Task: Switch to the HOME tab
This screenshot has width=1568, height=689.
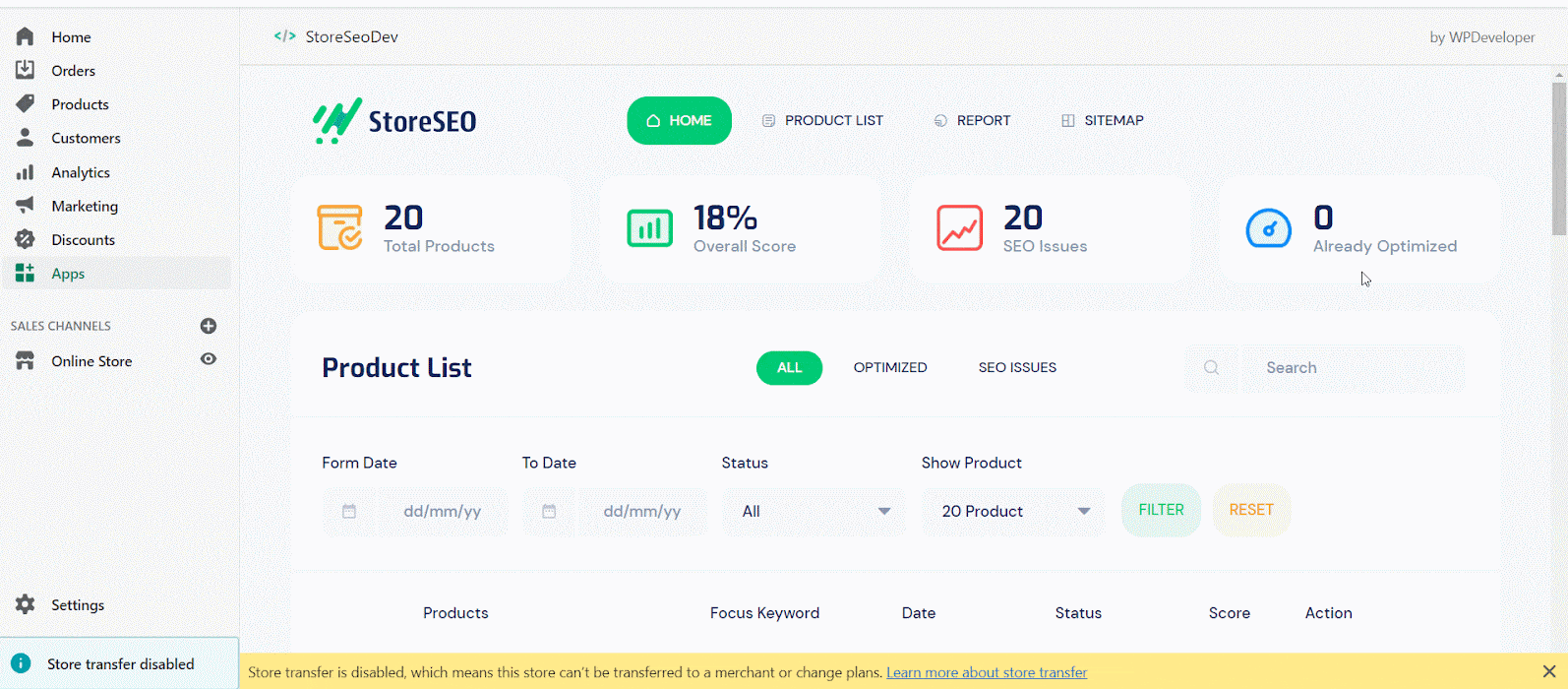Action: [680, 120]
